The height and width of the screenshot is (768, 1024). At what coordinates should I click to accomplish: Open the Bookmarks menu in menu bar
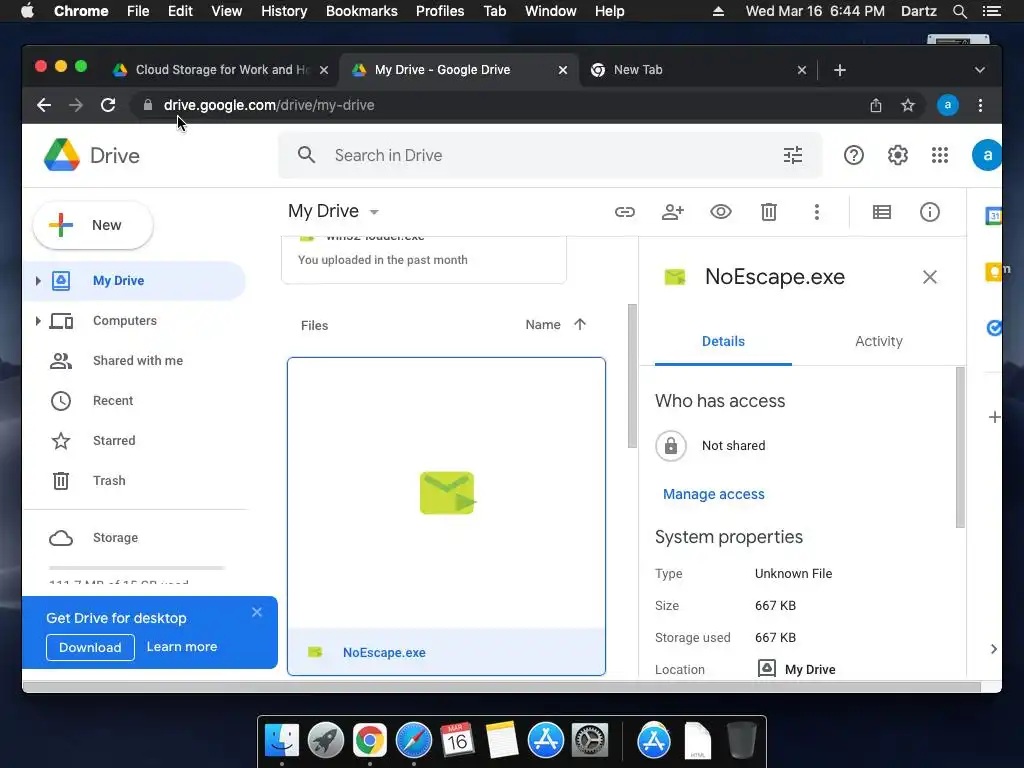pos(362,11)
